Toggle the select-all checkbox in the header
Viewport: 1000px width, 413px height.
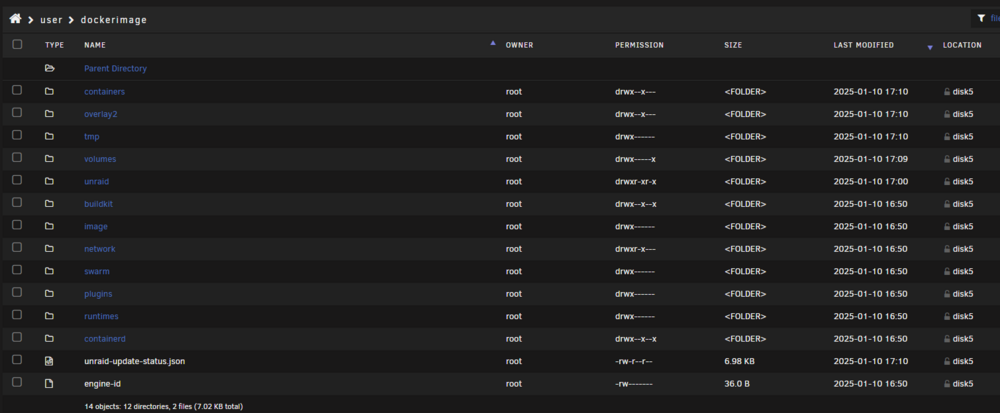(x=17, y=44)
